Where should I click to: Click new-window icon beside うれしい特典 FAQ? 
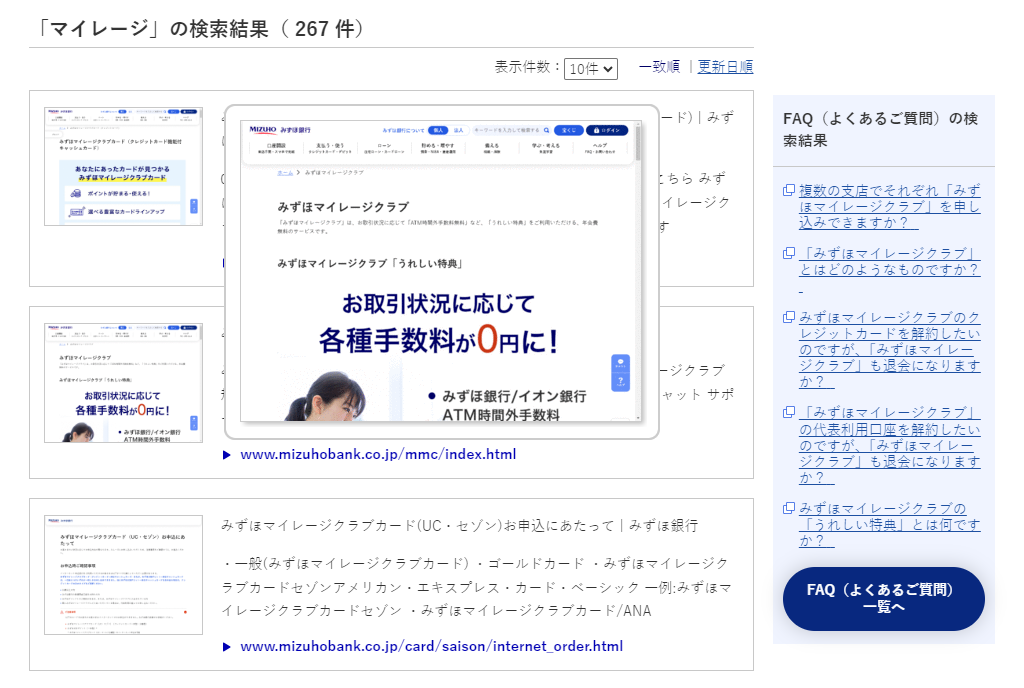(x=789, y=508)
